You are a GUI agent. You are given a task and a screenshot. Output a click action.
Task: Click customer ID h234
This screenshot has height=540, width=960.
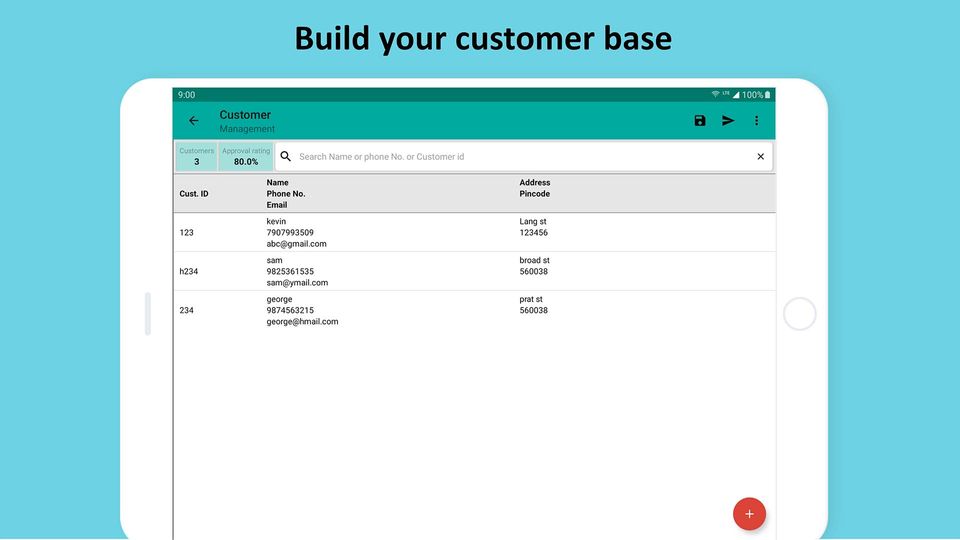(189, 271)
